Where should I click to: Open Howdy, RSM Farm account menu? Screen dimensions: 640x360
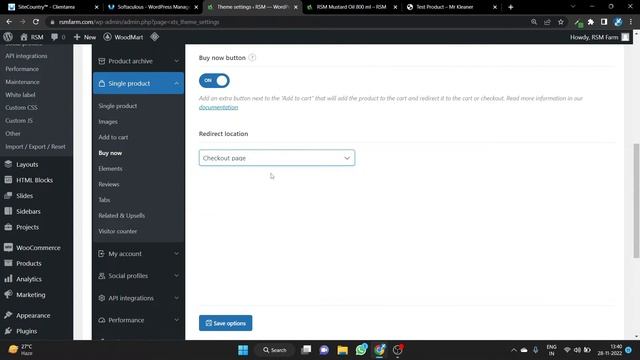599,37
